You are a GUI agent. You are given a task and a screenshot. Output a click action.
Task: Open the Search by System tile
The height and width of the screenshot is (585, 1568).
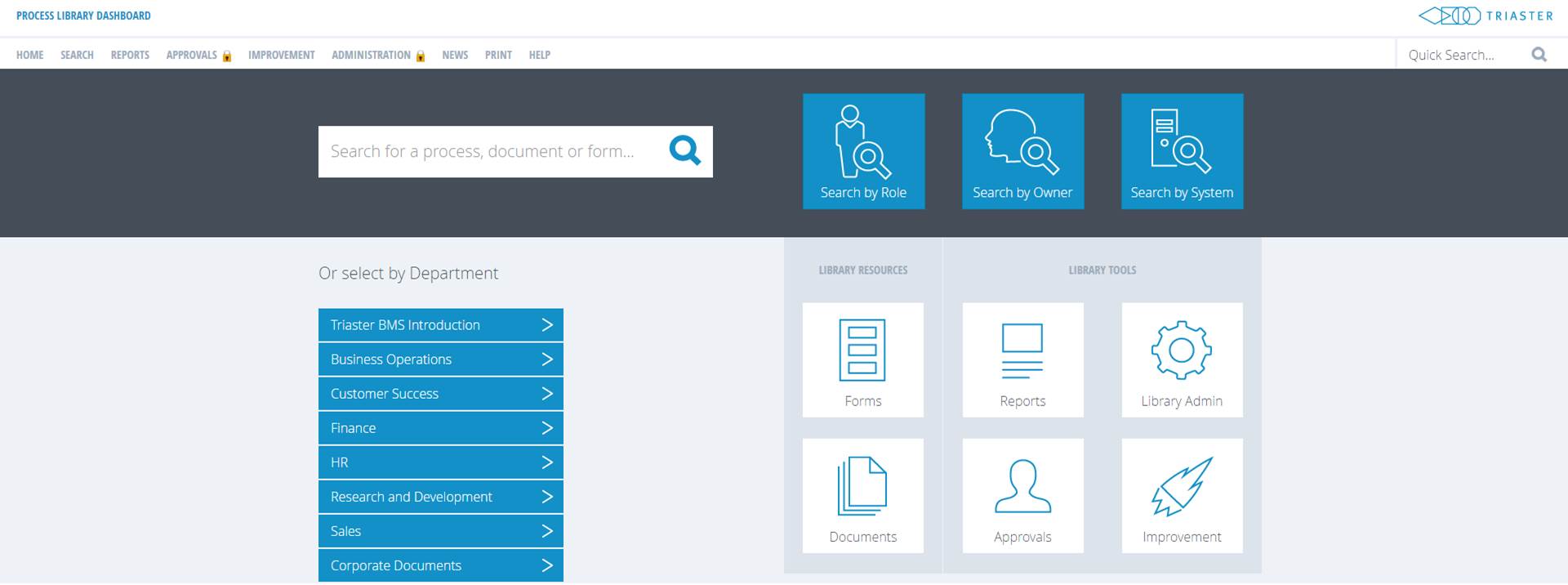coord(1182,151)
